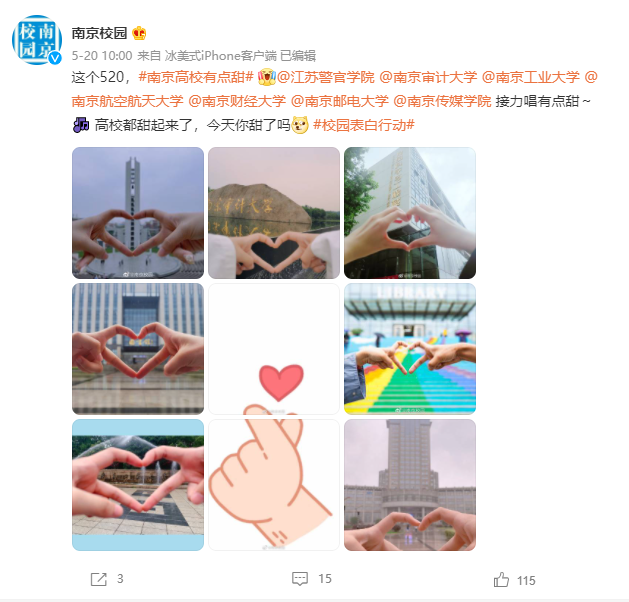Image resolution: width=629 pixels, height=602 pixels.
Task: Like the post with thumbs-up icon
Action: (501, 580)
